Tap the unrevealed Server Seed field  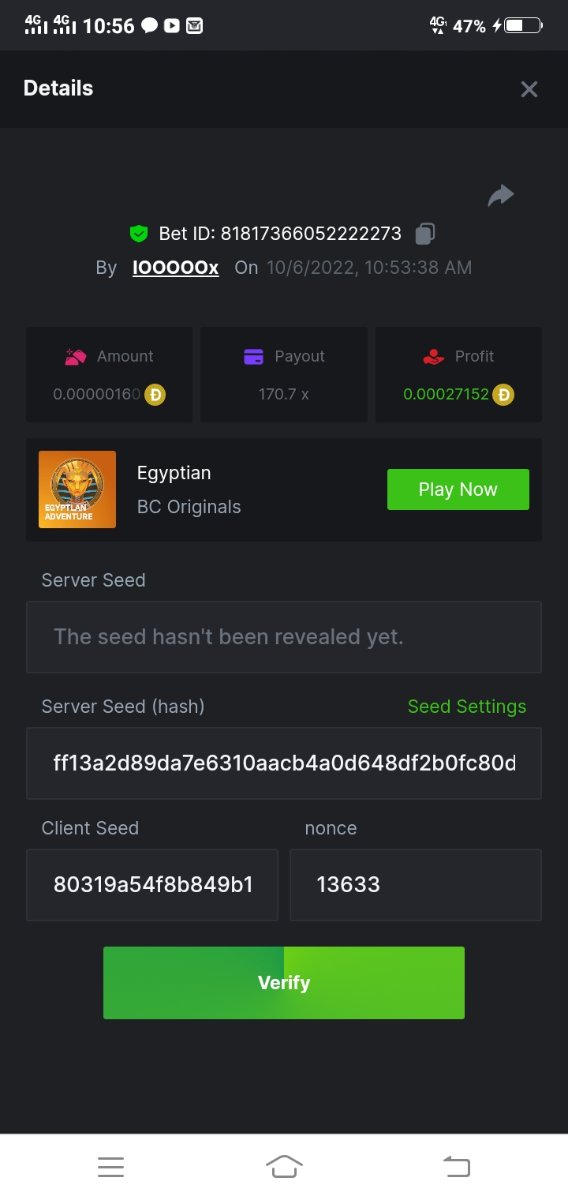[x=284, y=637]
